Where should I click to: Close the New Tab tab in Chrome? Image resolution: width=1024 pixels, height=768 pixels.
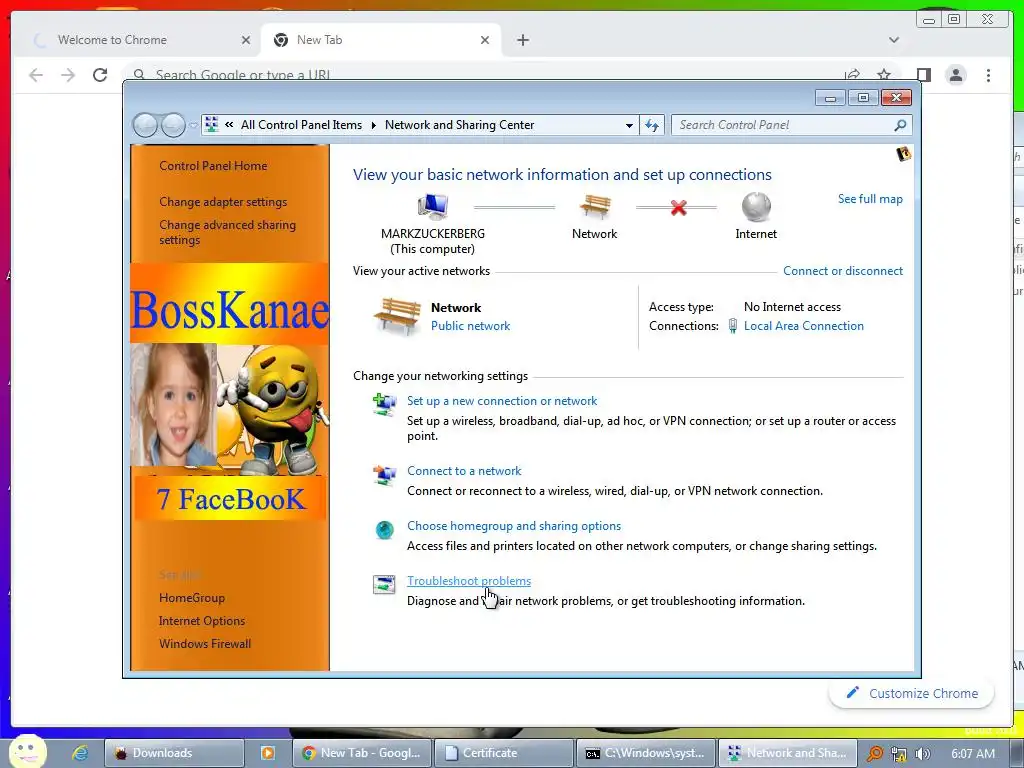click(x=485, y=40)
